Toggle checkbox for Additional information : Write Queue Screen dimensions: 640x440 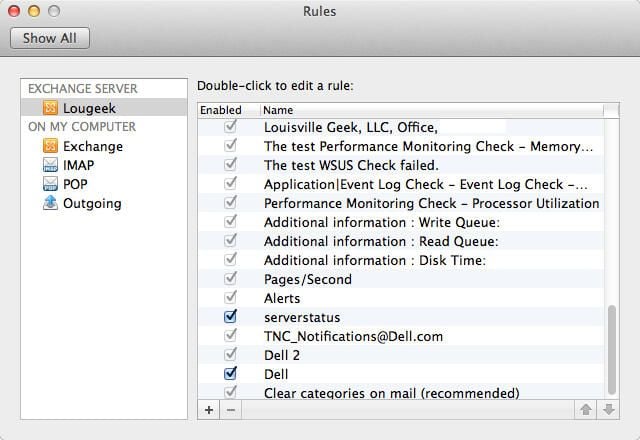(x=231, y=221)
